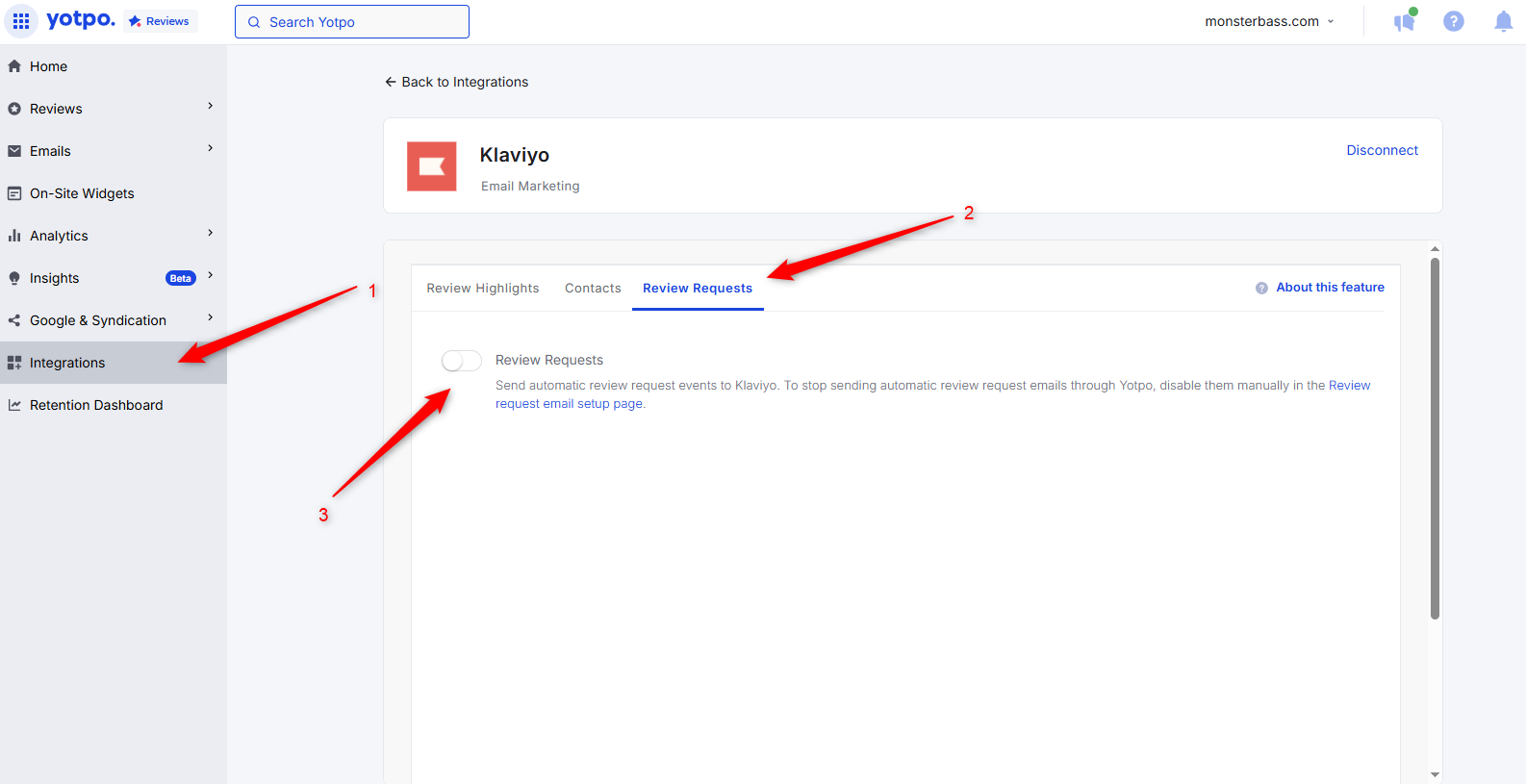This screenshot has width=1526, height=784.
Task: Expand the Insights sidebar chevron
Action: (210, 275)
